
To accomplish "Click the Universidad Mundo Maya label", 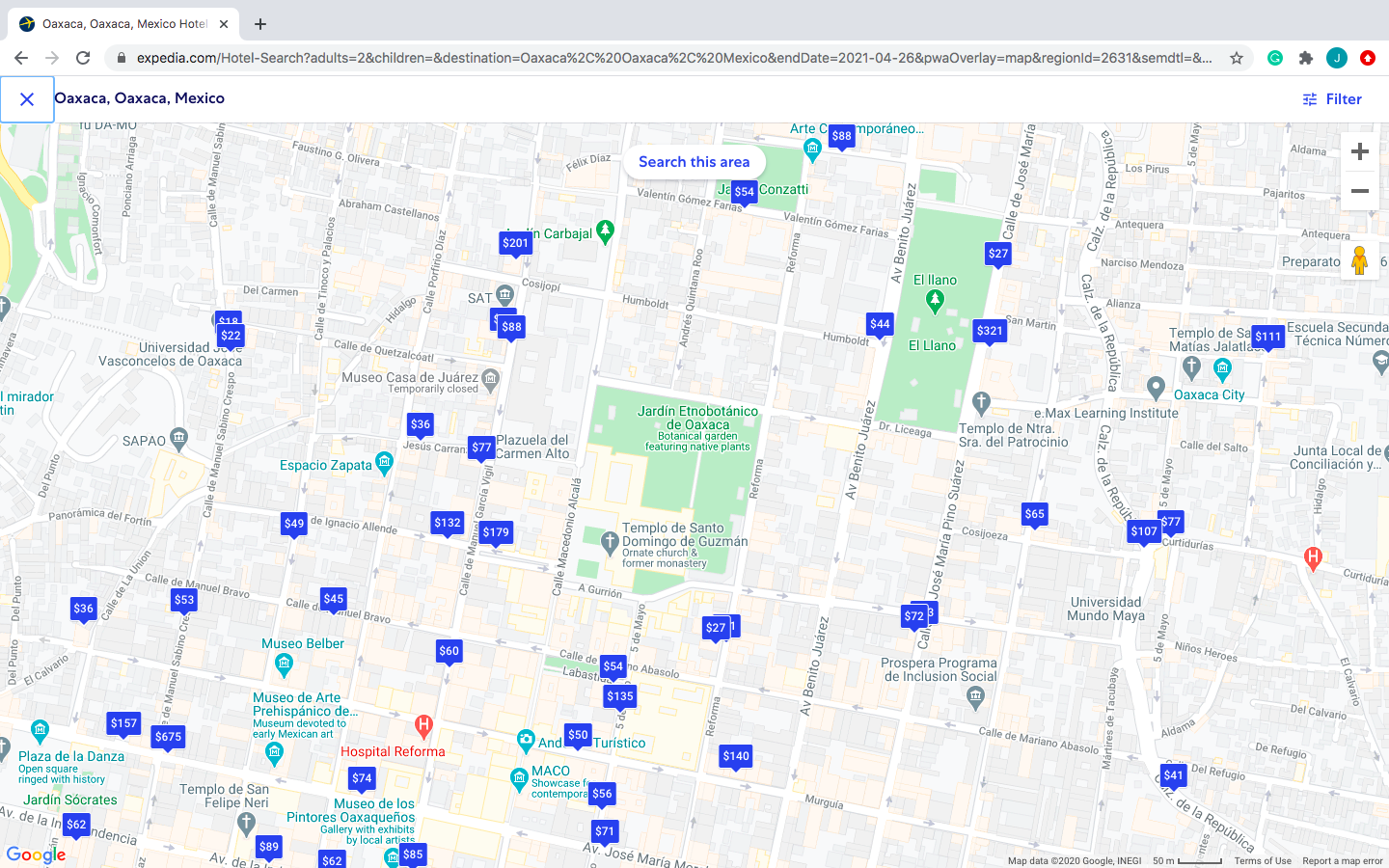I will (x=1106, y=609).
